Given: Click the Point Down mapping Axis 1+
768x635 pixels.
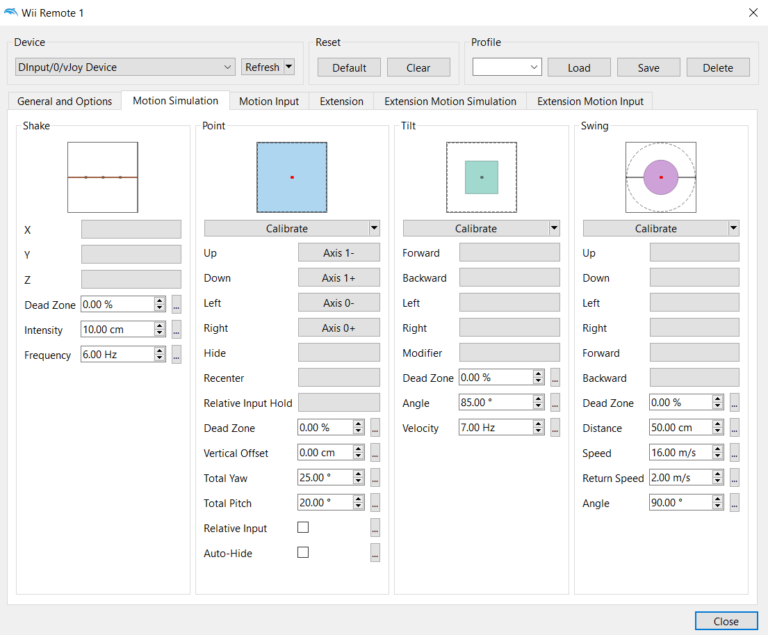Looking at the screenshot, I should [338, 278].
